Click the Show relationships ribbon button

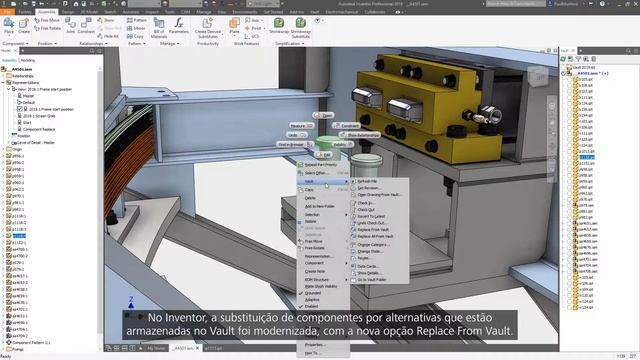click(x=107, y=20)
